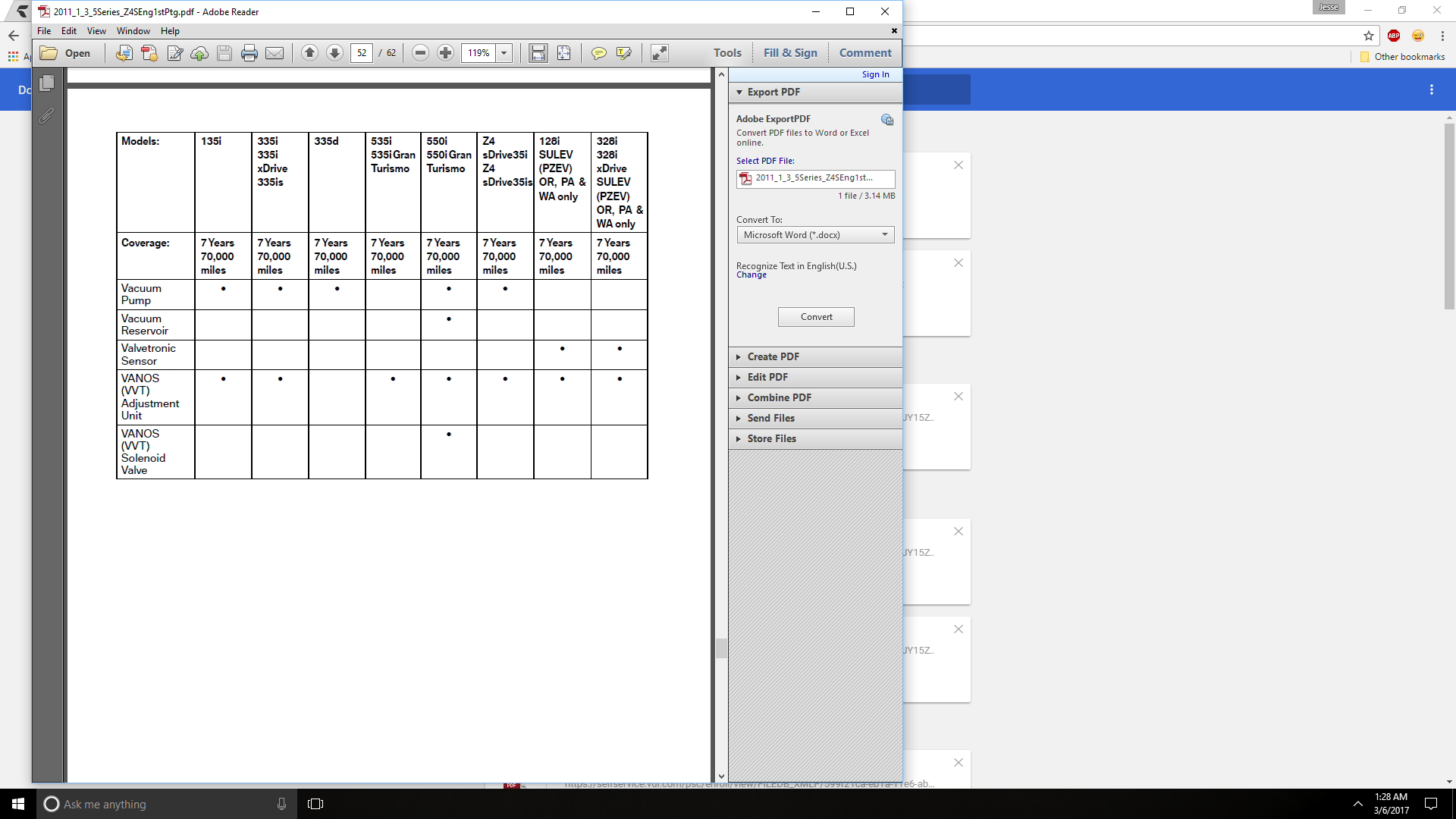Click the page number input field
This screenshot has height=819, width=1456.
point(363,53)
